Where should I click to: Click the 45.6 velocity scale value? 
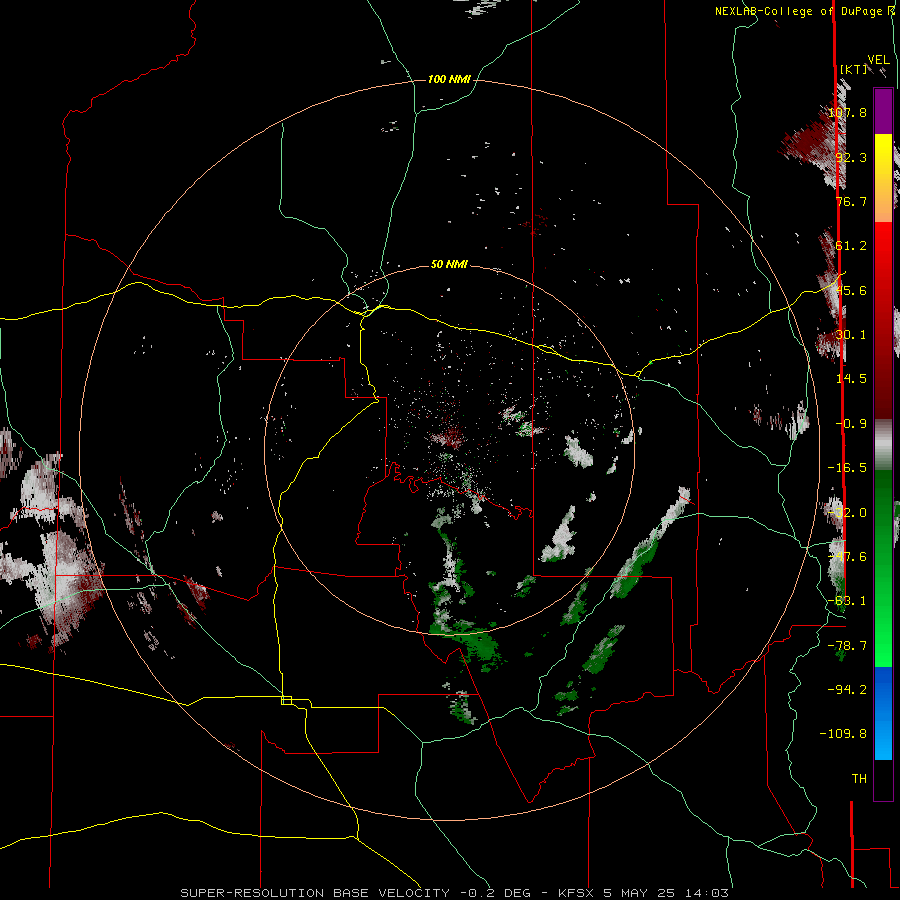coord(851,290)
